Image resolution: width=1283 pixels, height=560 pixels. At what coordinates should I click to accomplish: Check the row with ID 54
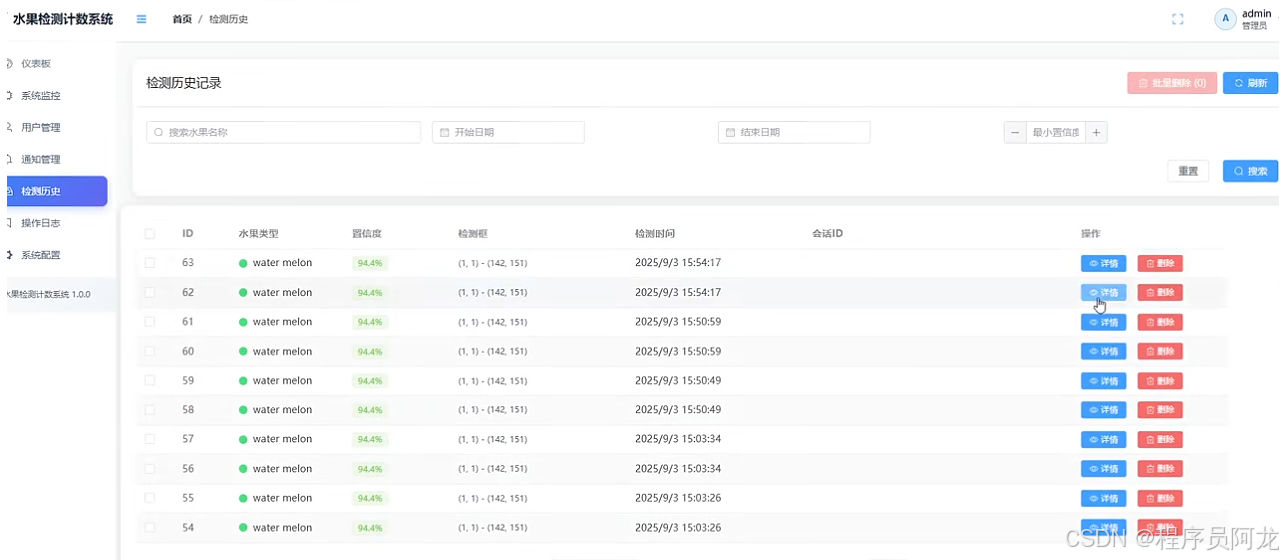[x=150, y=527]
